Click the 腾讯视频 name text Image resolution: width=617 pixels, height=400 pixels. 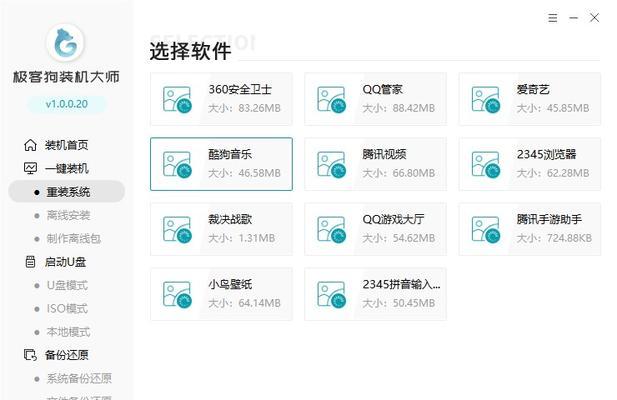[x=384, y=154]
